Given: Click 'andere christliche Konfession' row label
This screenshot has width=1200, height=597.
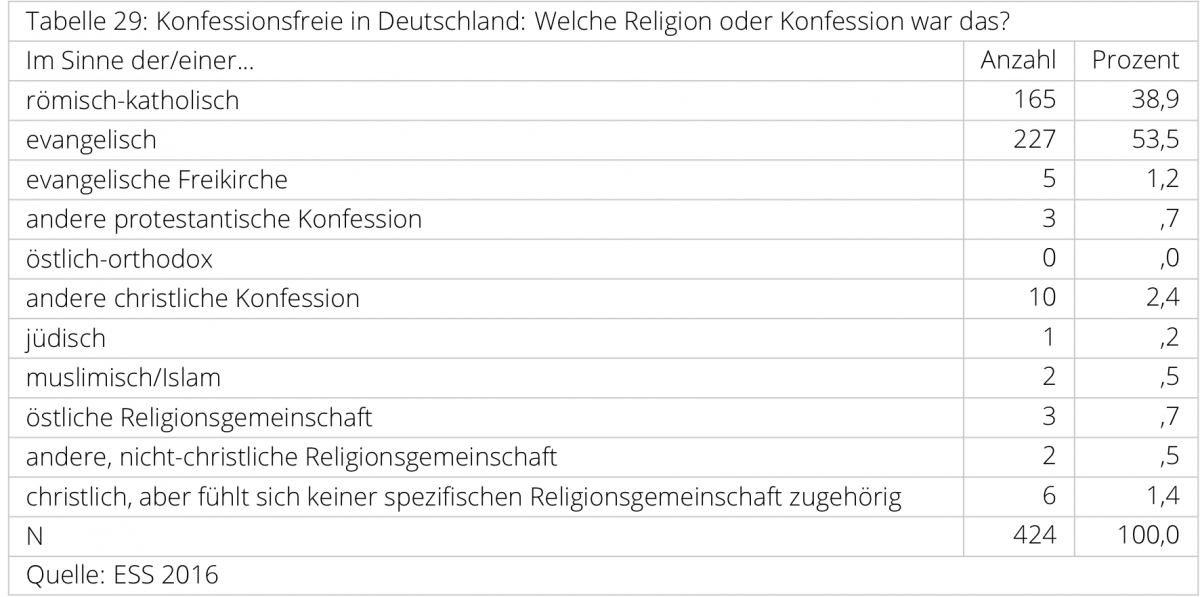Looking at the screenshot, I should tap(192, 298).
